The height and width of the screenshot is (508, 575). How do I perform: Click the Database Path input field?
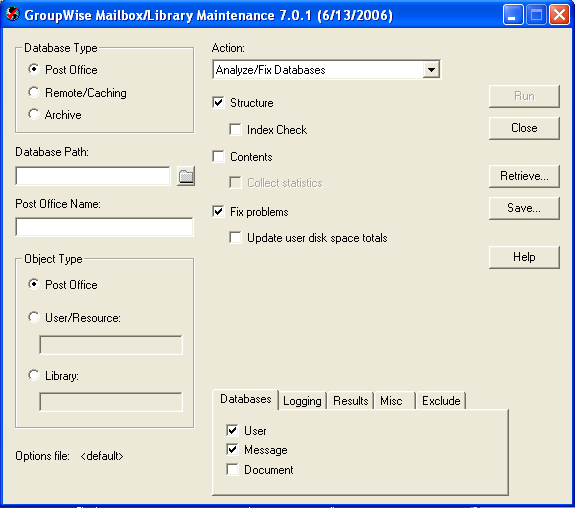pyautogui.click(x=93, y=176)
